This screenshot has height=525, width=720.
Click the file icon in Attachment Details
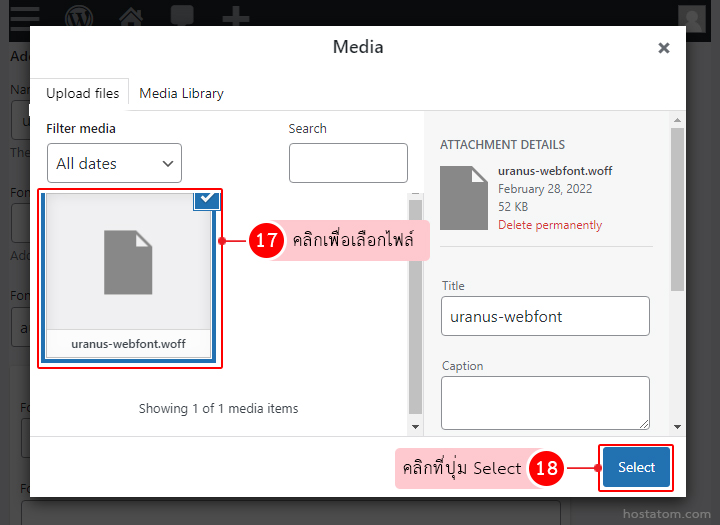click(x=464, y=197)
